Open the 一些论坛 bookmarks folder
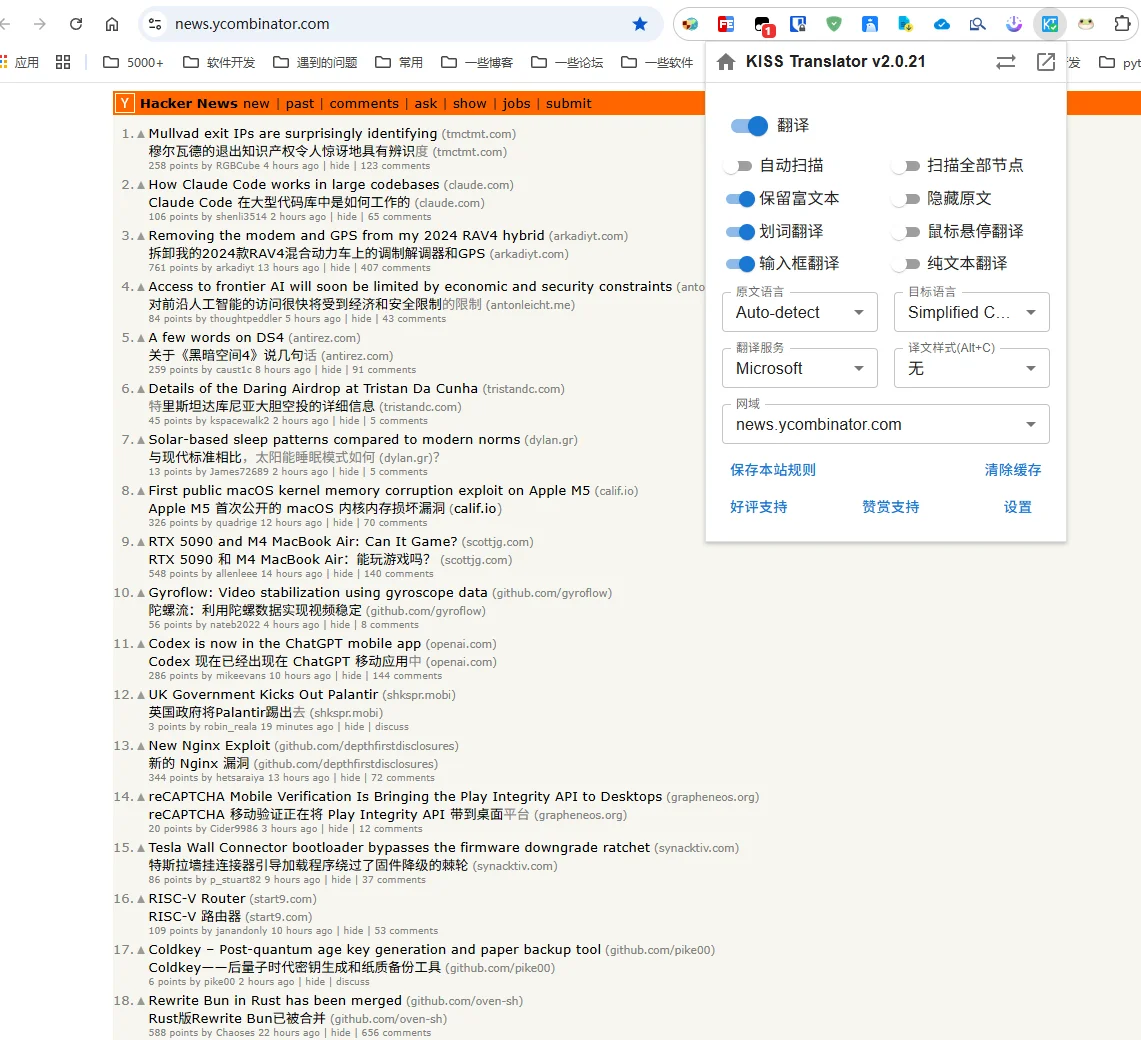This screenshot has width=1141, height=1040. click(568, 63)
